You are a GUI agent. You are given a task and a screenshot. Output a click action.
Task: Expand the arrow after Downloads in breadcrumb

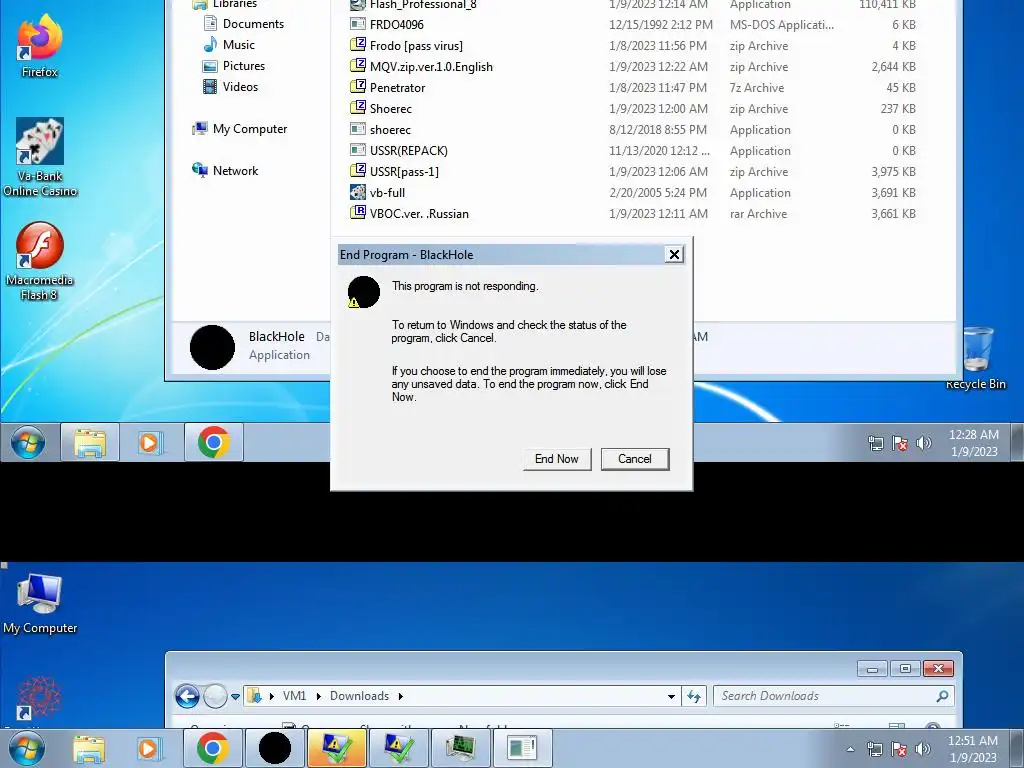400,696
